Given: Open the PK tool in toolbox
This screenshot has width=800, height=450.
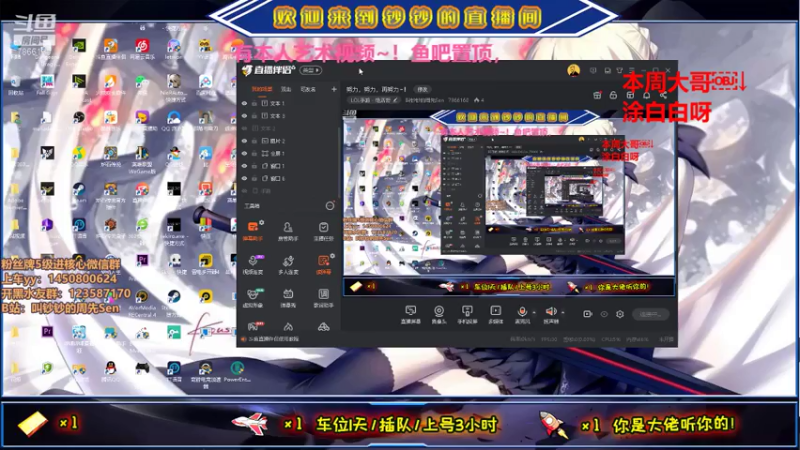Looking at the screenshot, I should [253, 327].
